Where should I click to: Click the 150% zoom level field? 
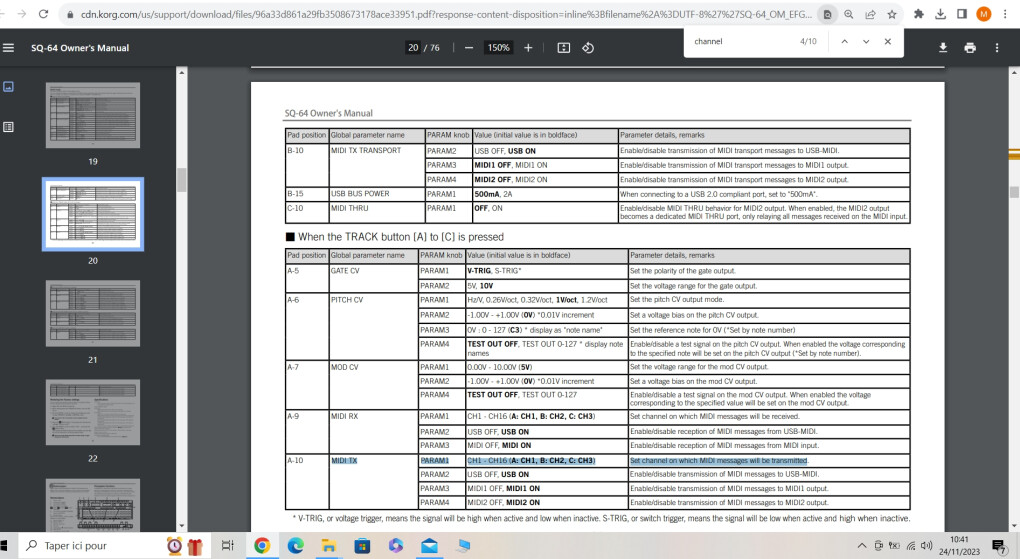point(499,48)
